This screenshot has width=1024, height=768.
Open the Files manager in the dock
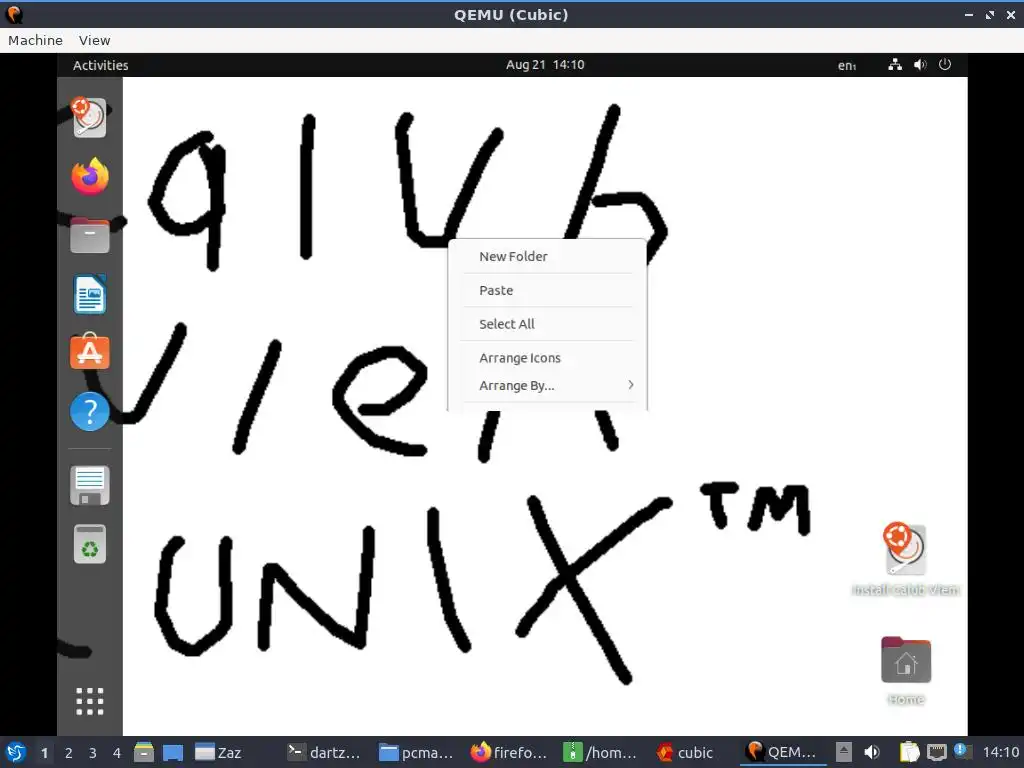click(x=89, y=234)
